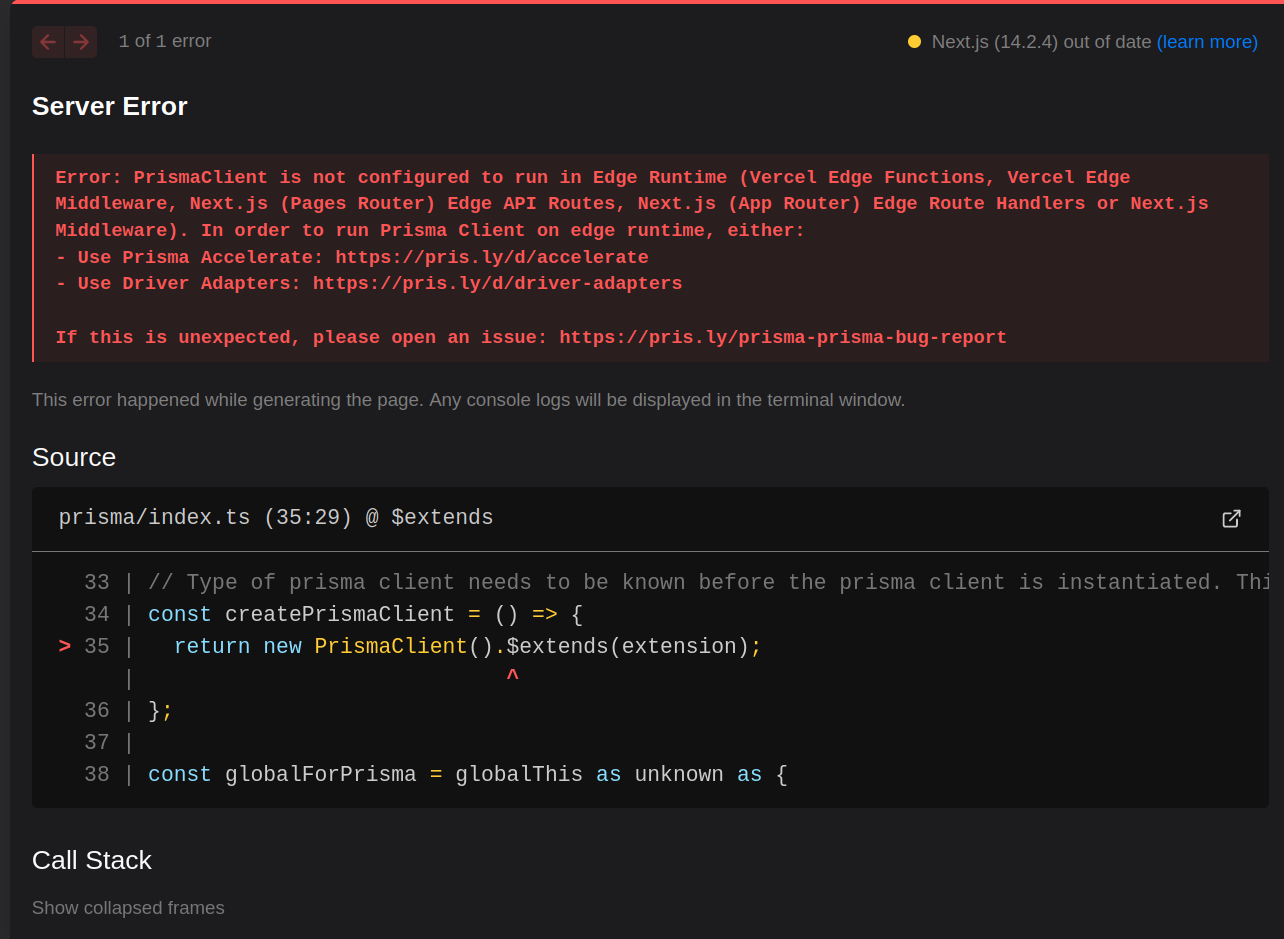Click the '1 of 1 error' counter

point(165,41)
